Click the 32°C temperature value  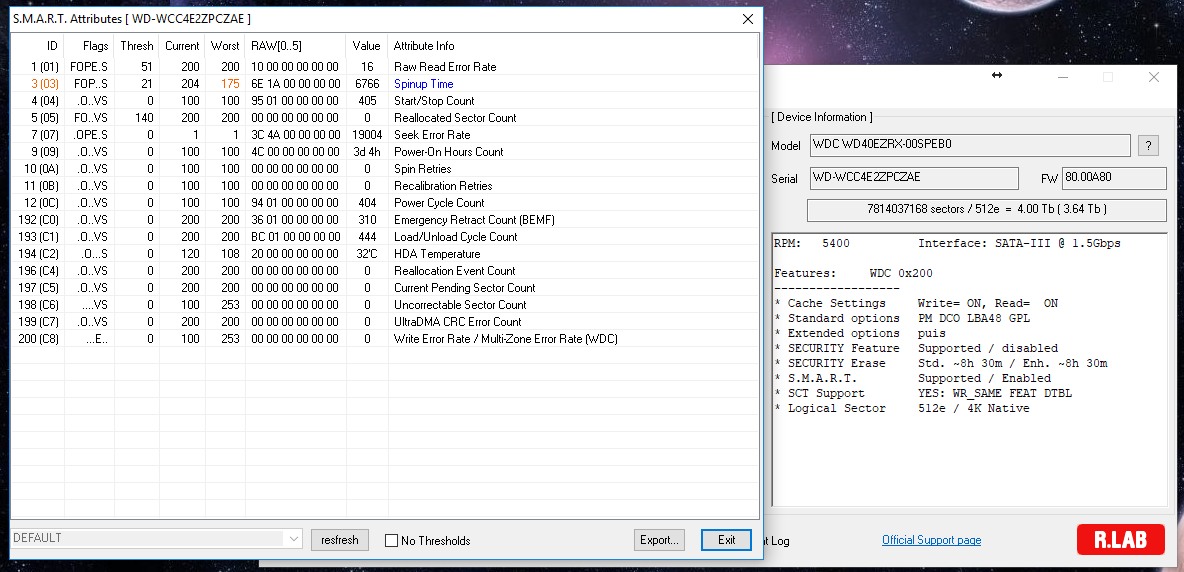click(x=367, y=254)
